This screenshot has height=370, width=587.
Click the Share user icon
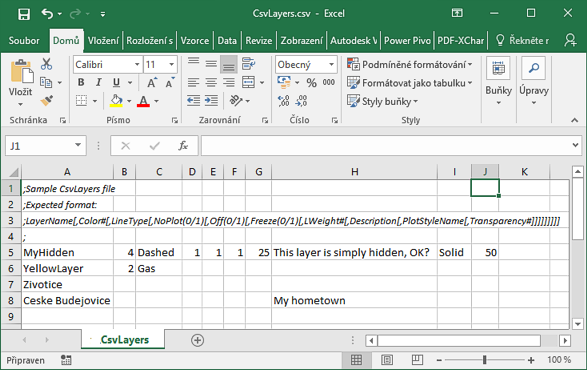(571, 40)
